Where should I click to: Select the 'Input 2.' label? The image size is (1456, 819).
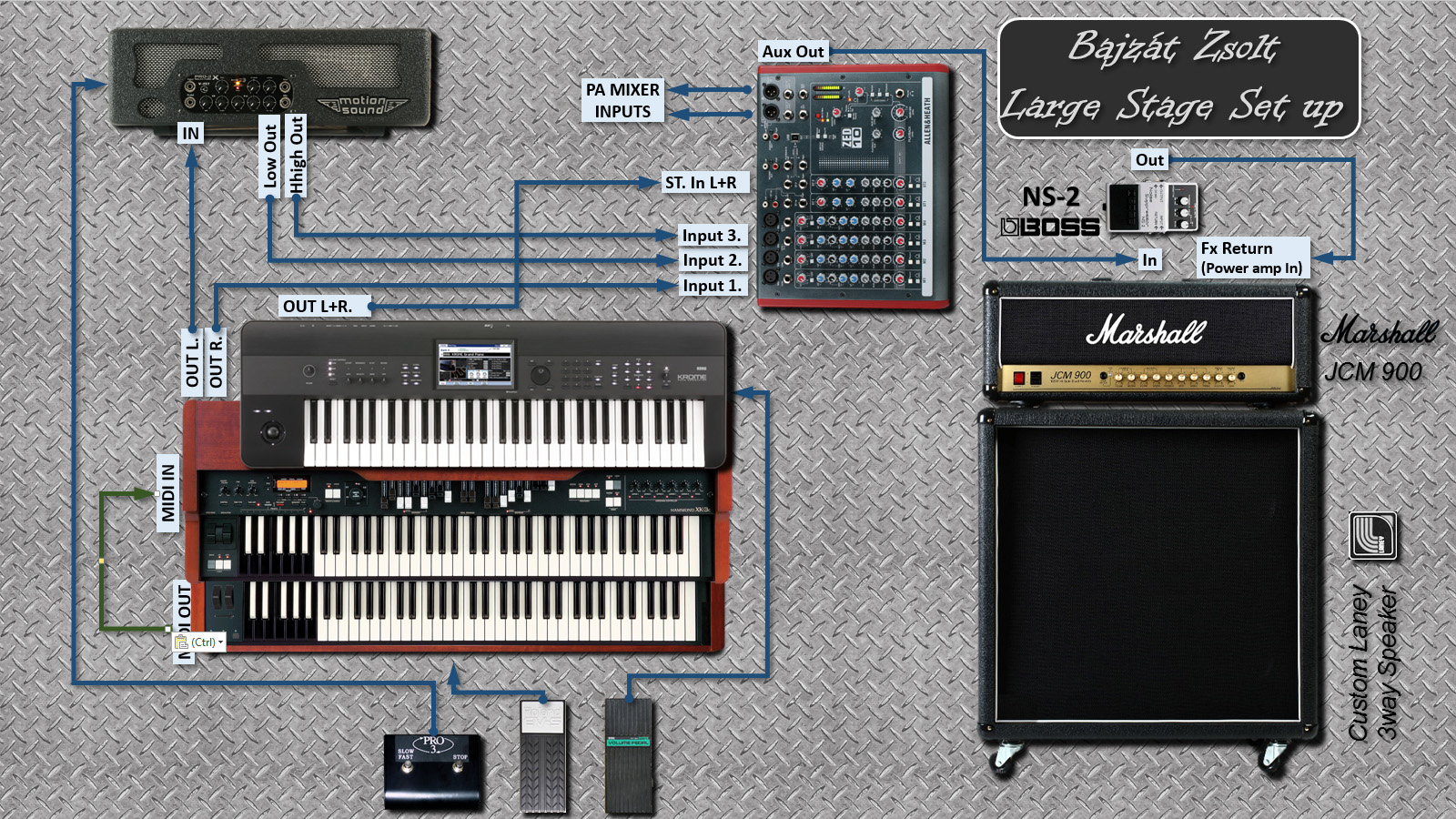pyautogui.click(x=713, y=260)
